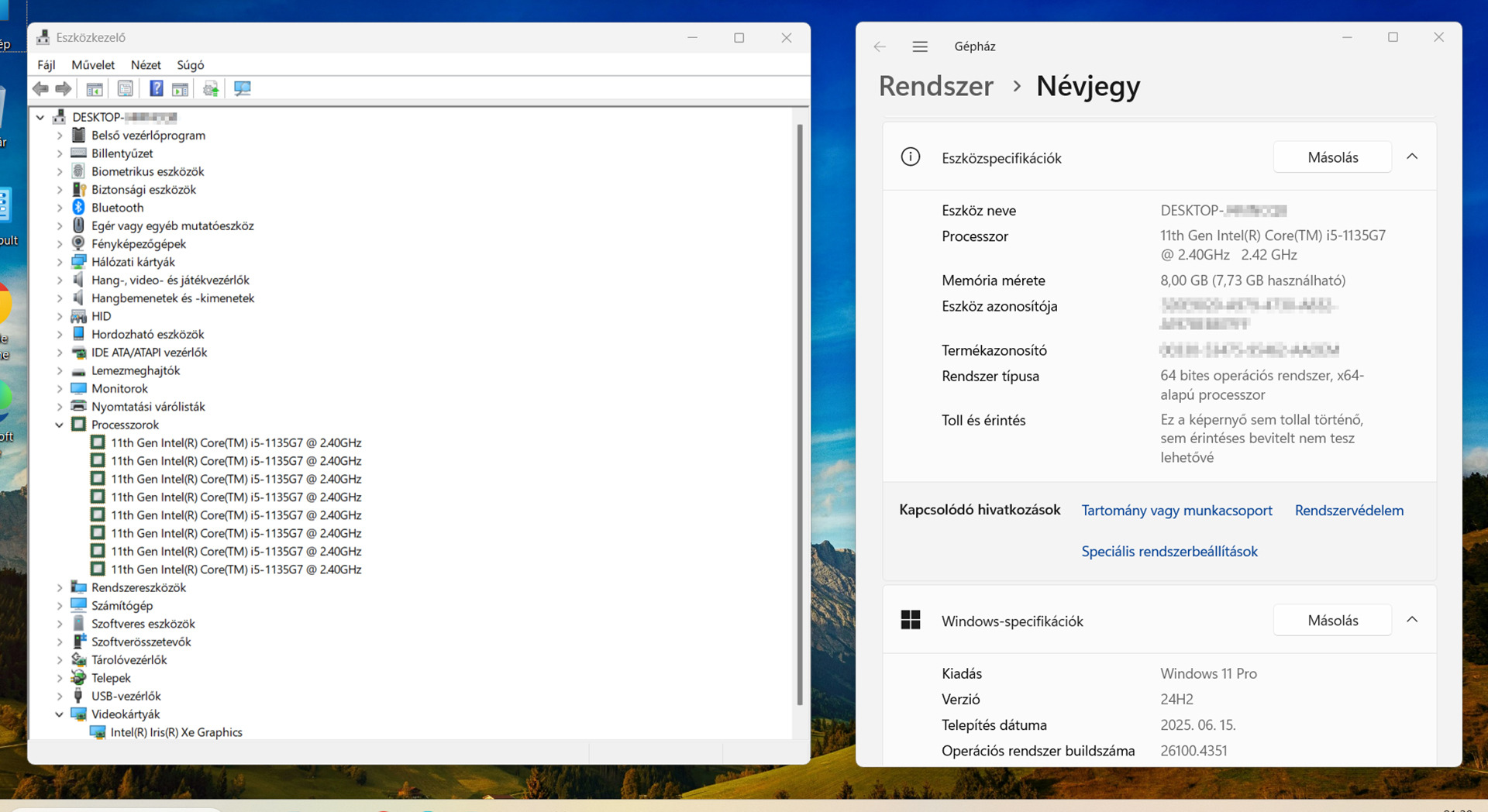This screenshot has width=1488, height=812.
Task: Open Speciális rendszerbeállítások link
Action: coord(1169,552)
